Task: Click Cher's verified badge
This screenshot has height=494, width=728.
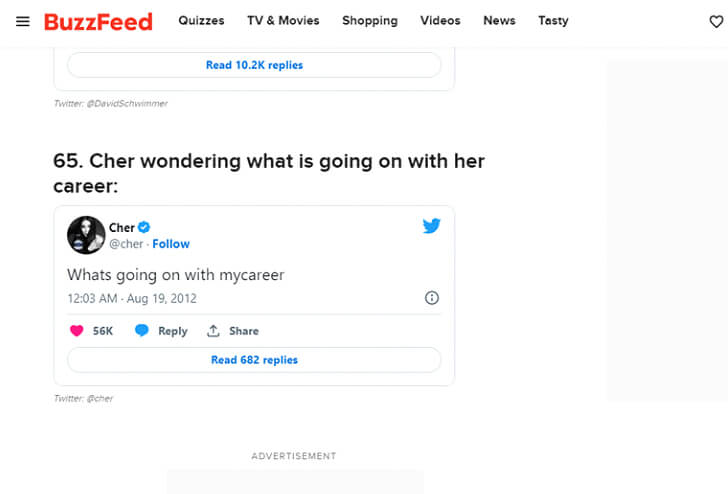Action: click(144, 228)
